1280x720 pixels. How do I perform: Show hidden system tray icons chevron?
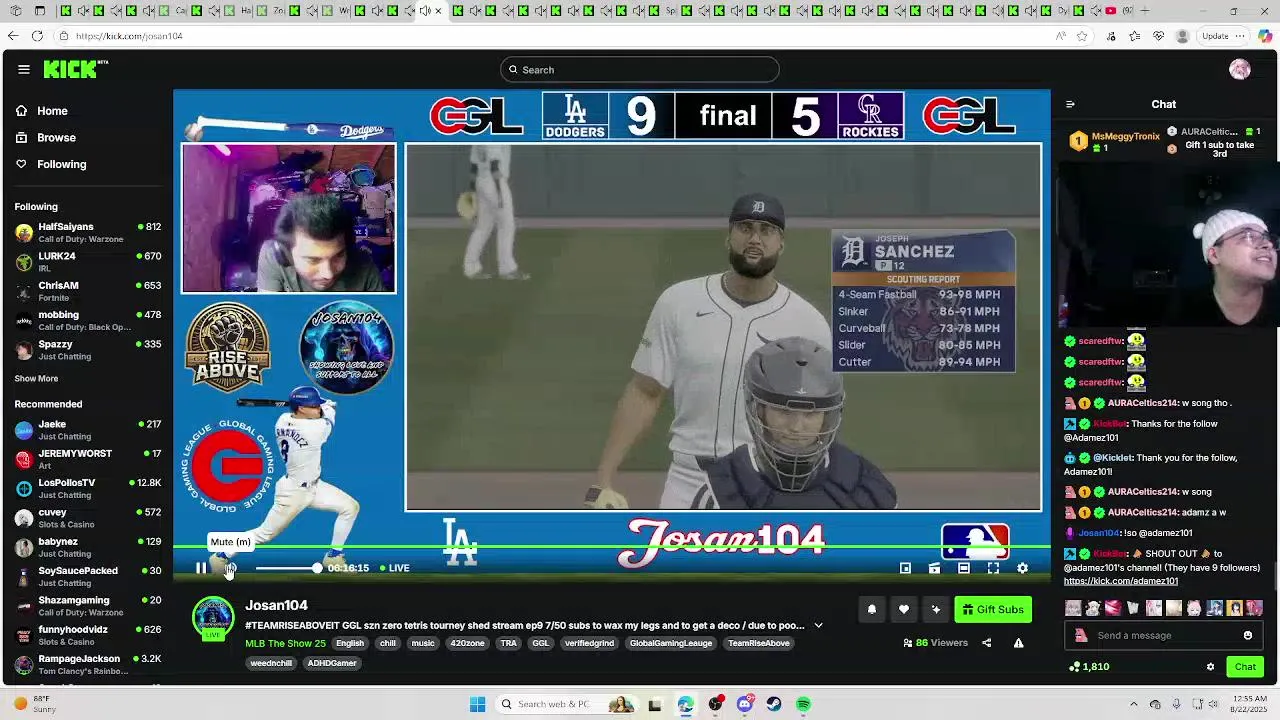(x=1134, y=704)
